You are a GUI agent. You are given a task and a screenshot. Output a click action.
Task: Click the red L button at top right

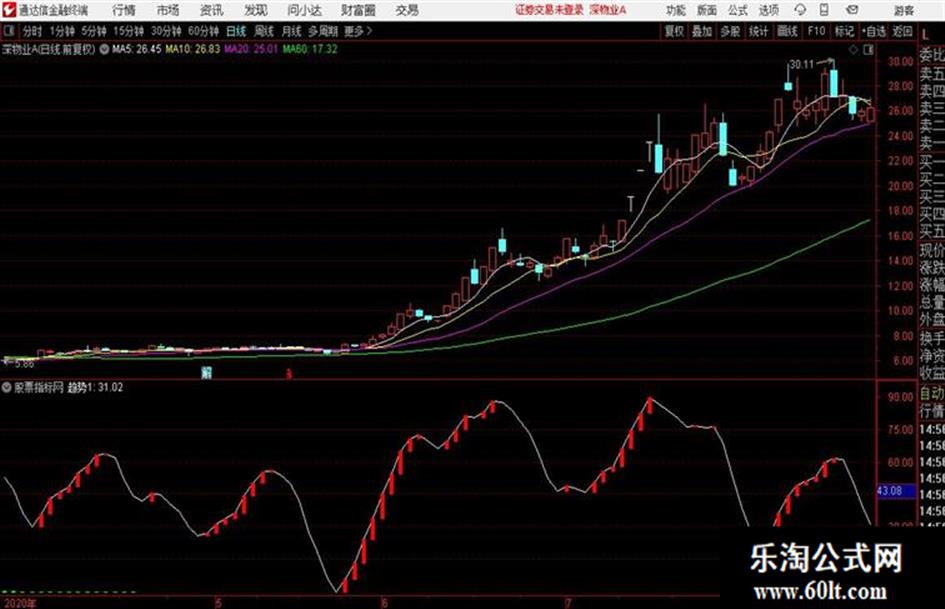coord(926,34)
